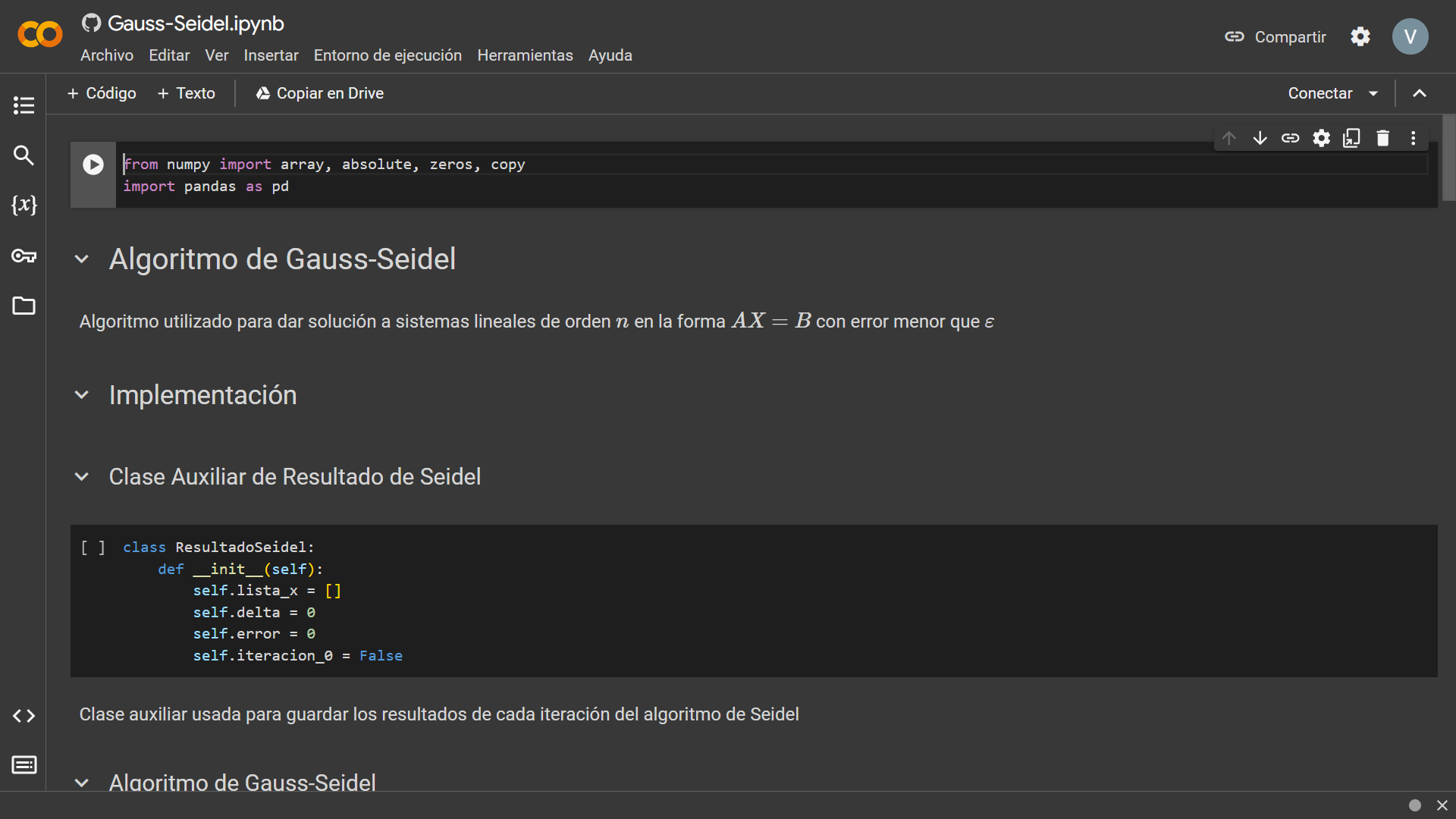Click the status circle in bottom bar
Screen dimensions: 1456x819
[1415, 805]
